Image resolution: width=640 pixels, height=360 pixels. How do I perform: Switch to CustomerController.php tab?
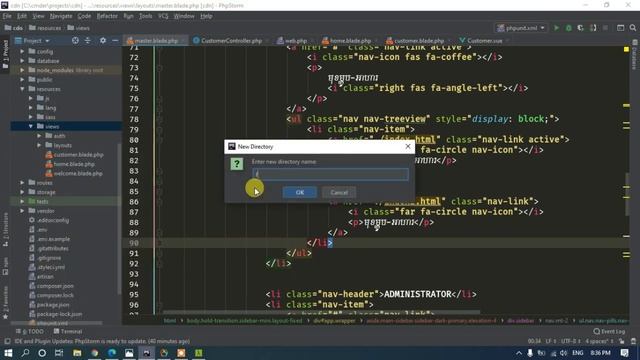[x=231, y=41]
